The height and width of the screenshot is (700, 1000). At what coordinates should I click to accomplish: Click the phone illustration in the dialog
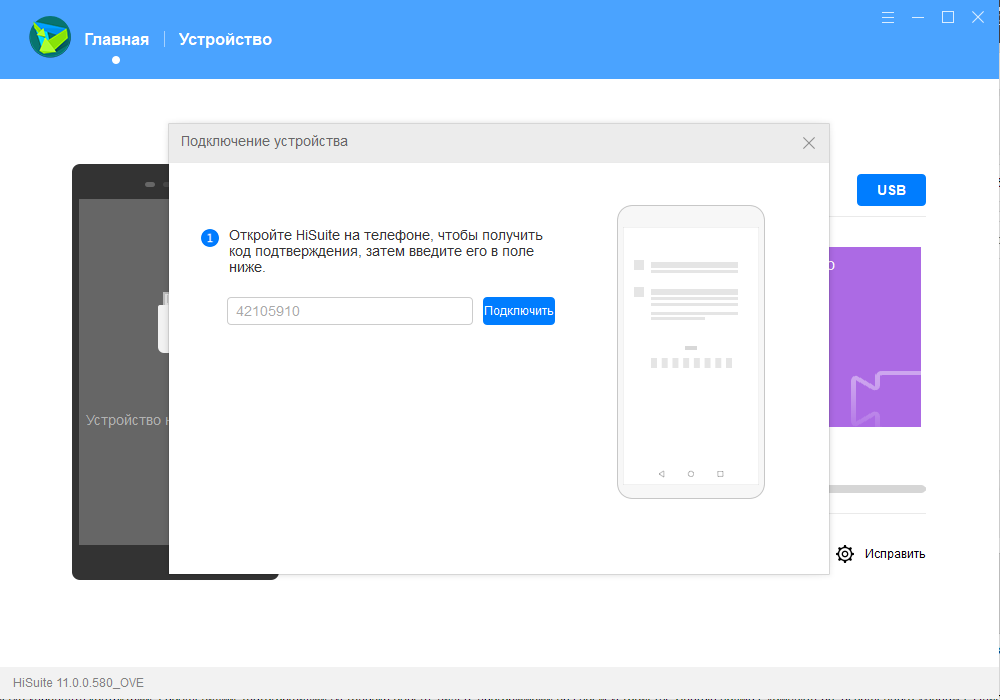691,352
